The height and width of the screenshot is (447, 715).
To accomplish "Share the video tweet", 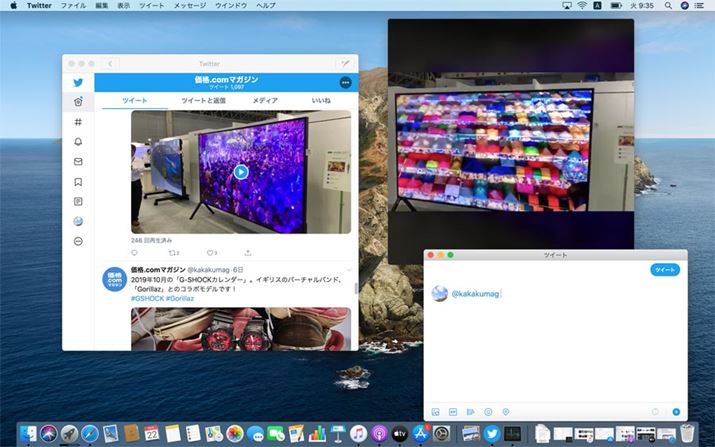I will [248, 253].
